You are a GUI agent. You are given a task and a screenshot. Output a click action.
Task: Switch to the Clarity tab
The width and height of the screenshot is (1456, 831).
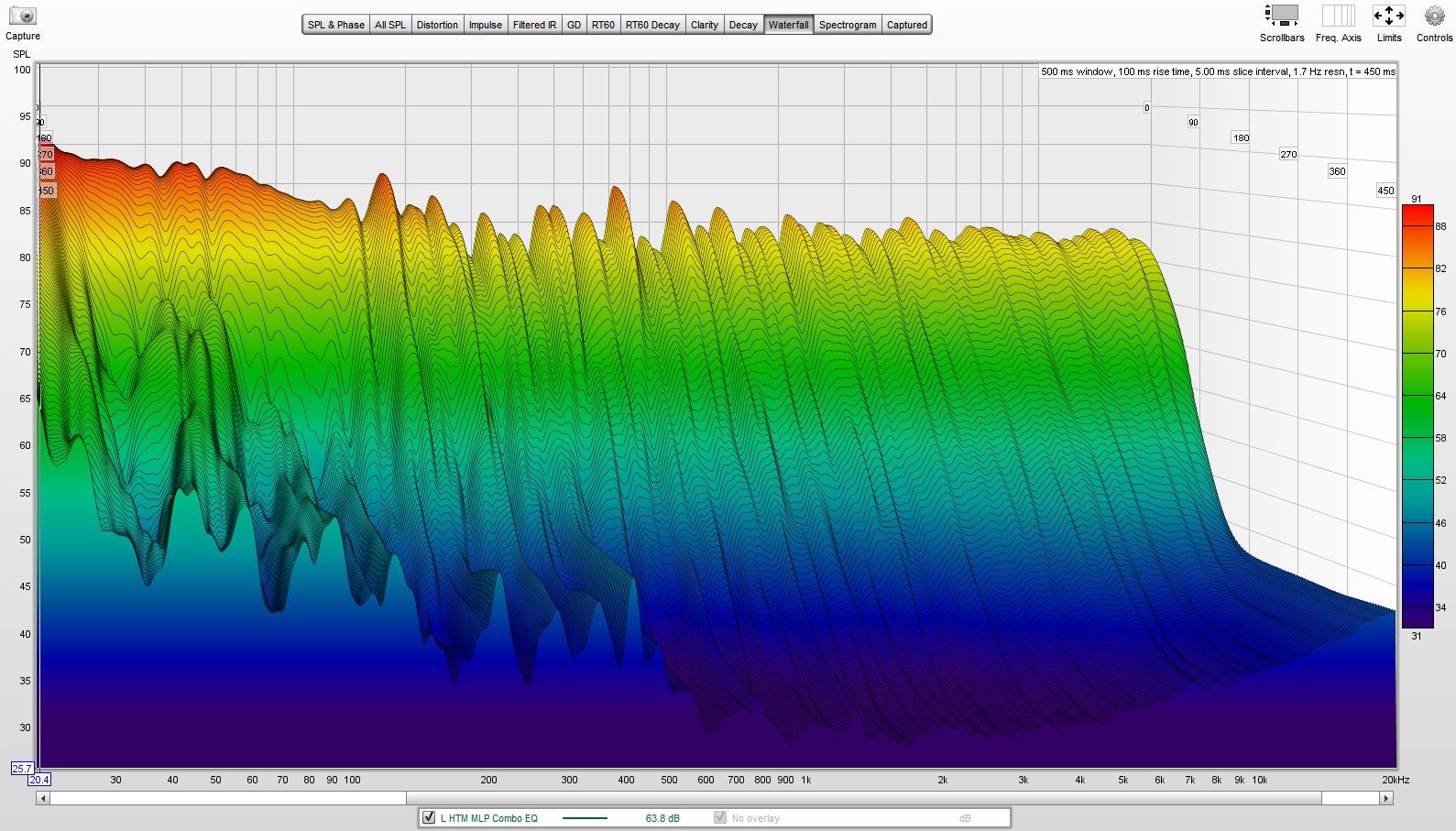click(x=705, y=25)
